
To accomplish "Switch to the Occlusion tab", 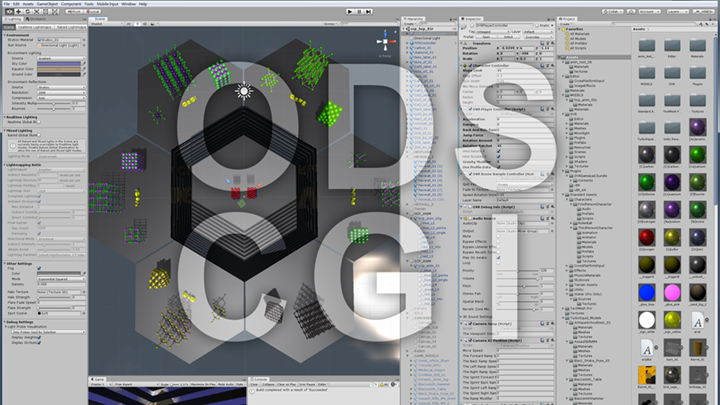I will point(36,19).
